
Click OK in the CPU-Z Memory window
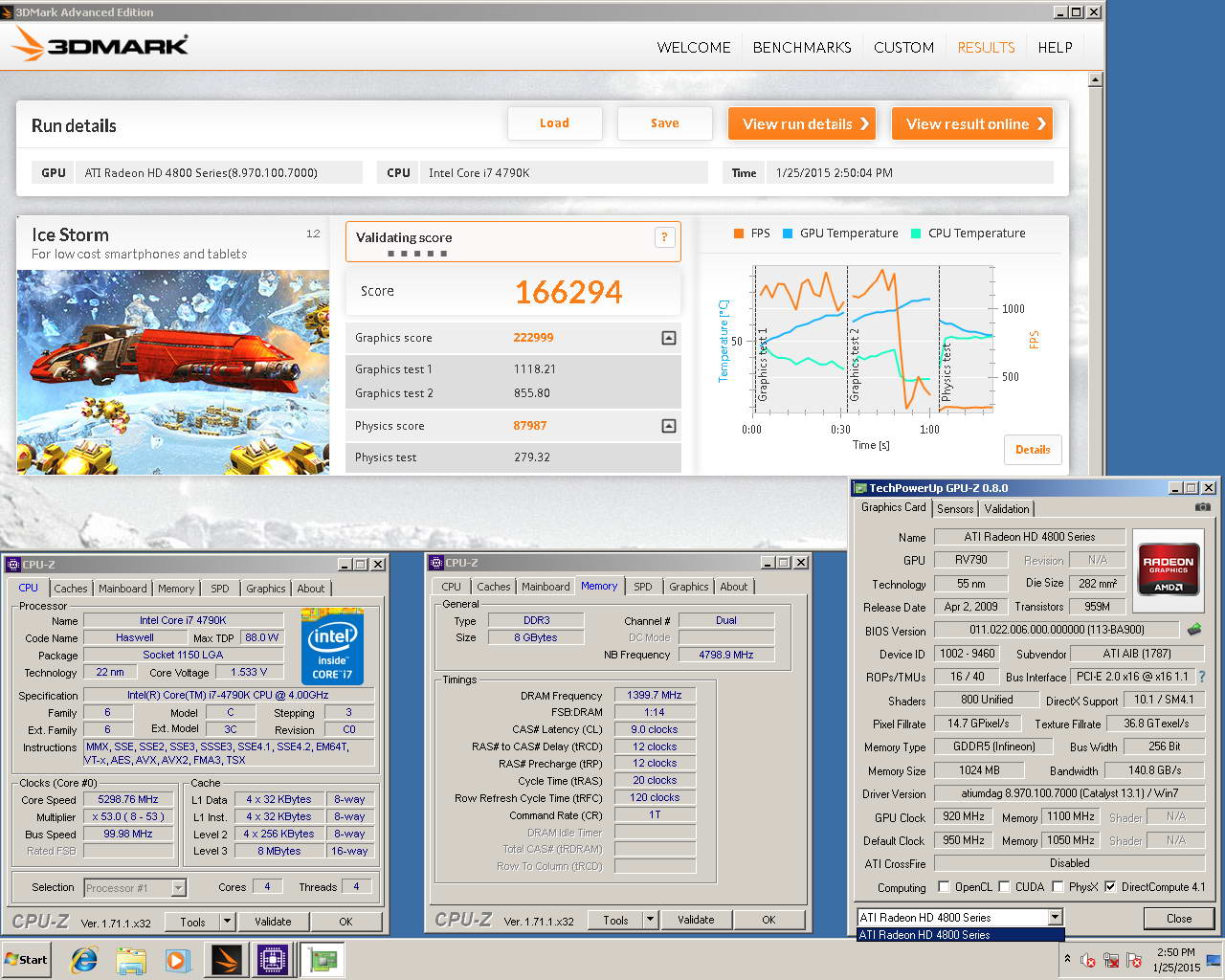coord(768,920)
